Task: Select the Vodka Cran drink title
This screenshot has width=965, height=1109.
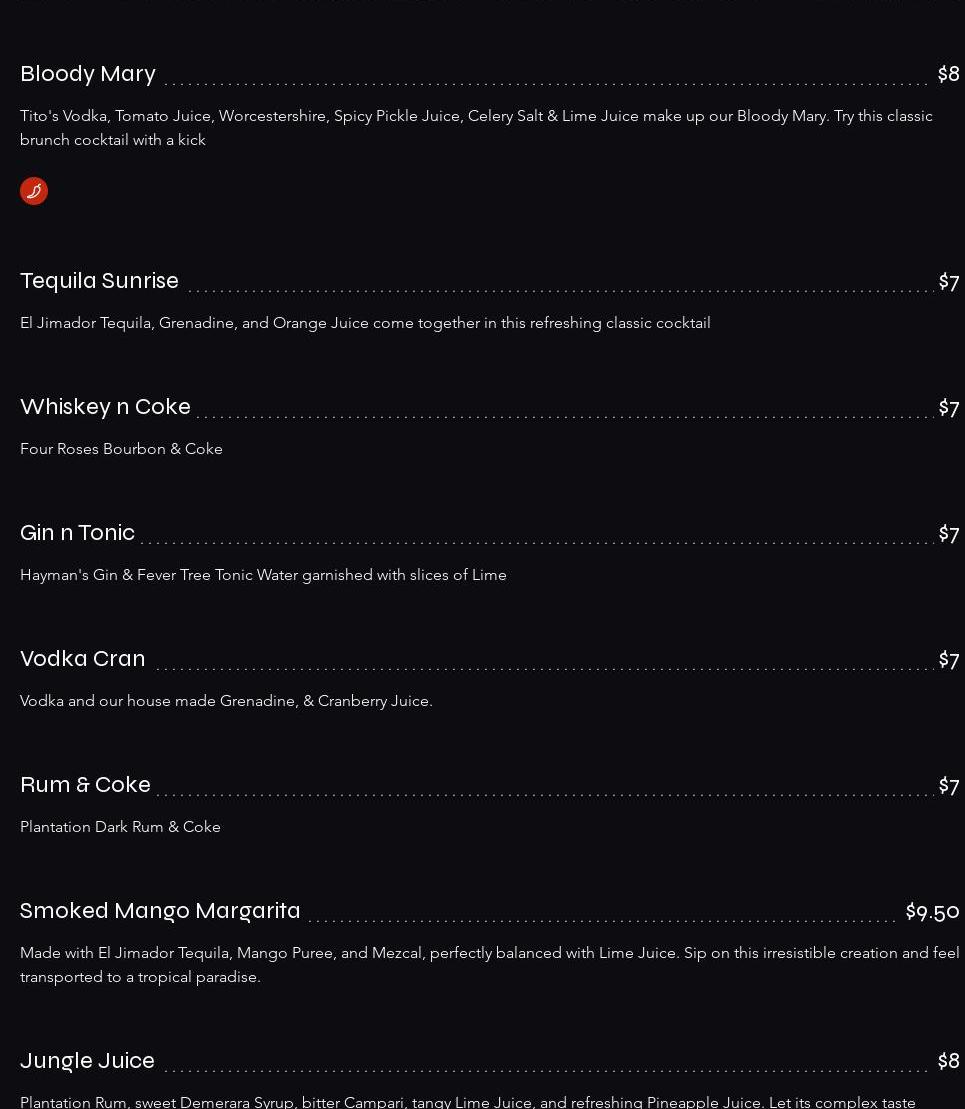Action: coord(83,658)
